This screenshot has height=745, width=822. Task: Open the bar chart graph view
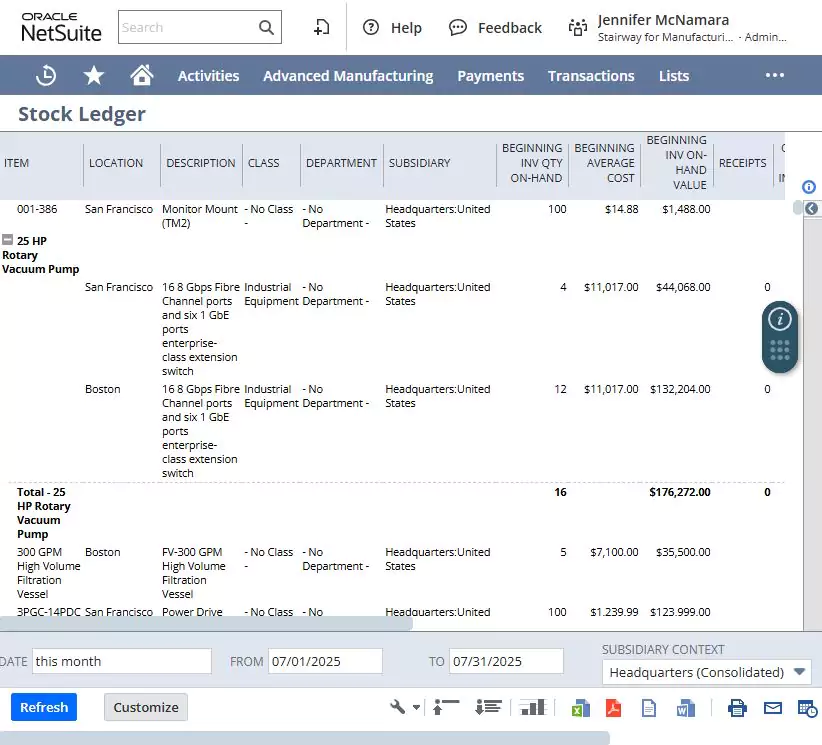tap(533, 707)
